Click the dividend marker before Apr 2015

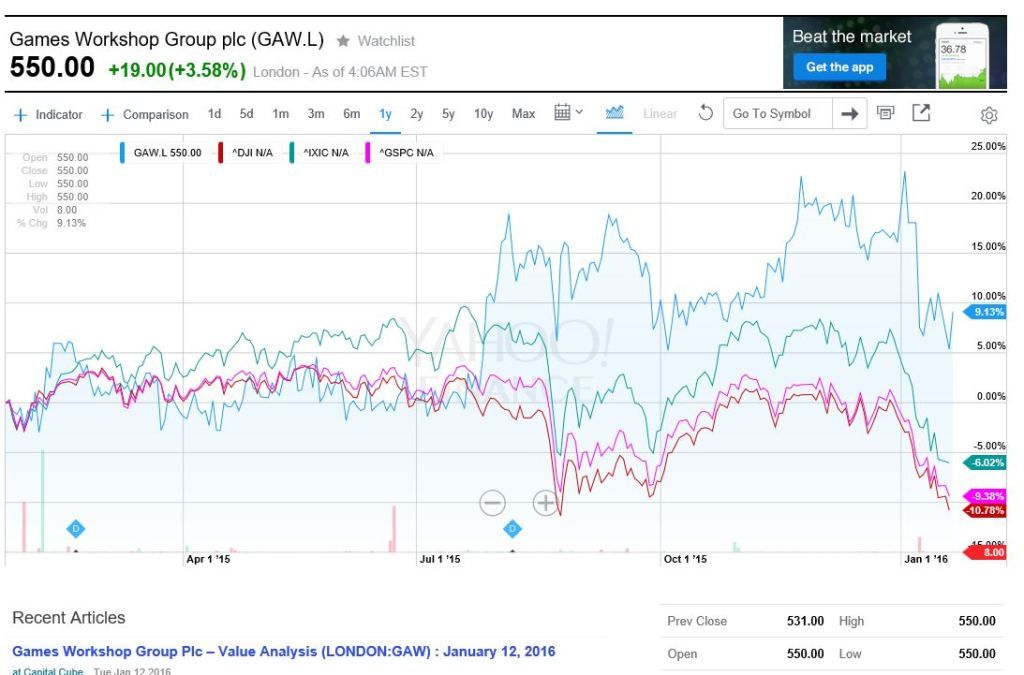[x=76, y=529]
